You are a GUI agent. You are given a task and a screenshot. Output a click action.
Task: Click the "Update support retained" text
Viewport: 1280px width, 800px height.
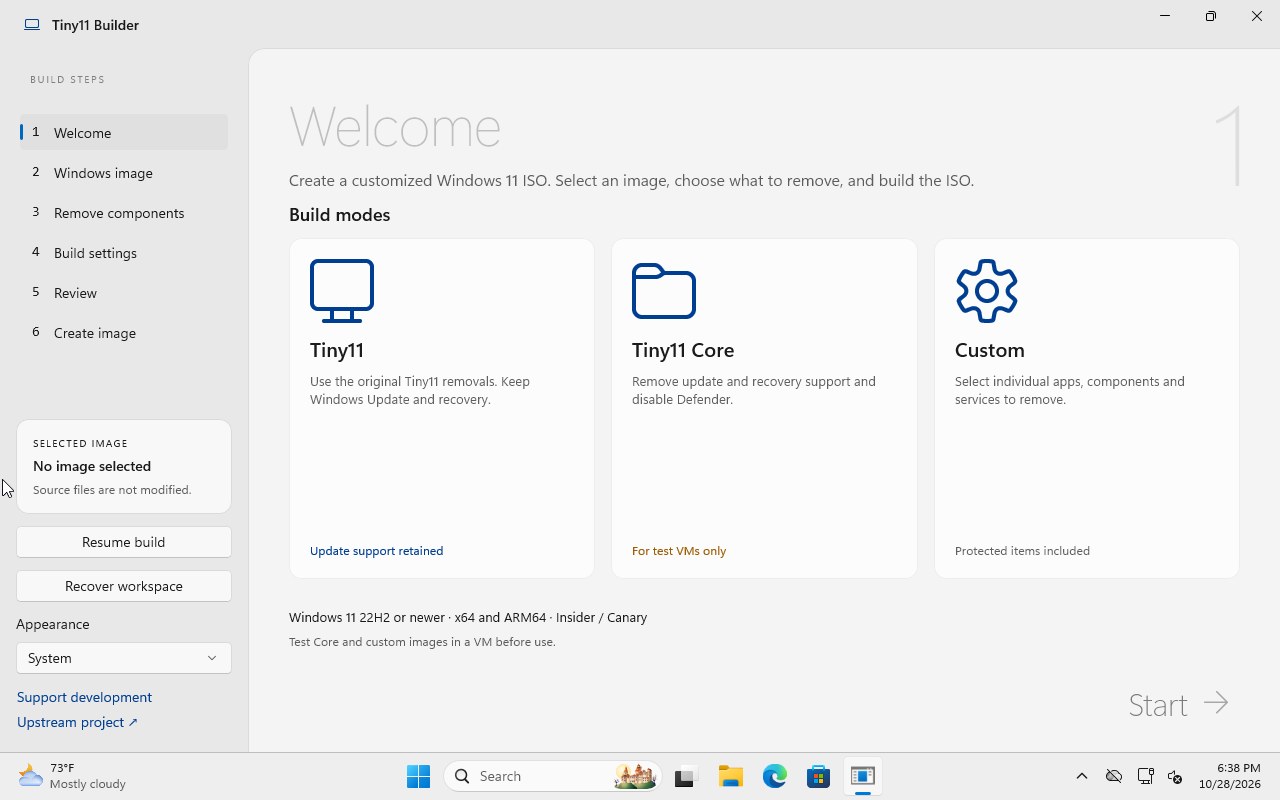376,551
